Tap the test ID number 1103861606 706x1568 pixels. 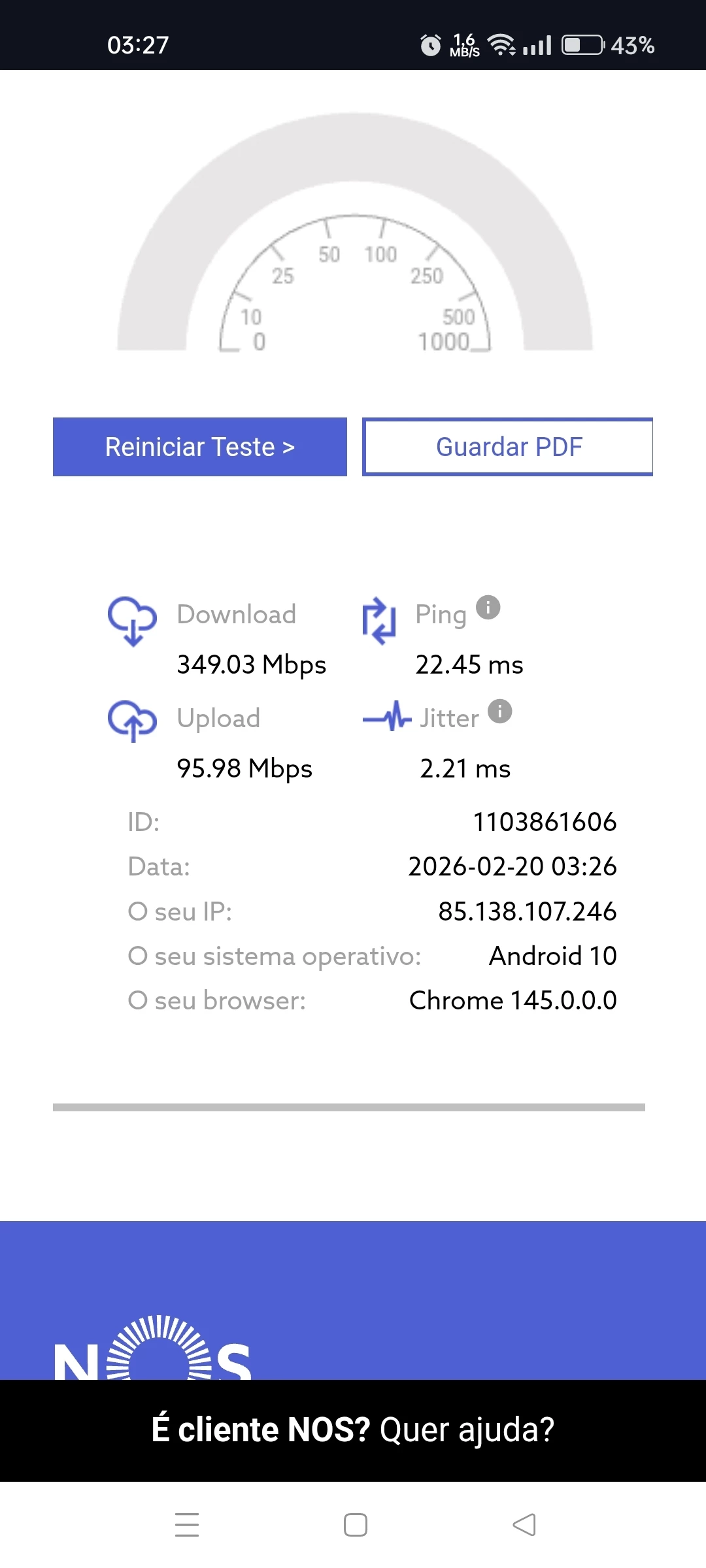[545, 822]
